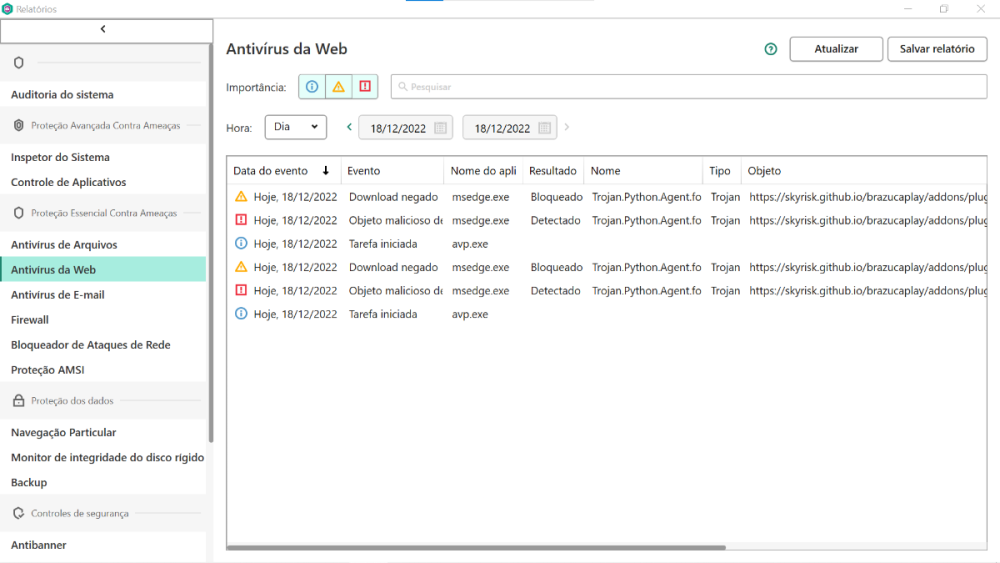The height and width of the screenshot is (563, 1000).
Task: Open the Antibanner report
Action: point(38,545)
